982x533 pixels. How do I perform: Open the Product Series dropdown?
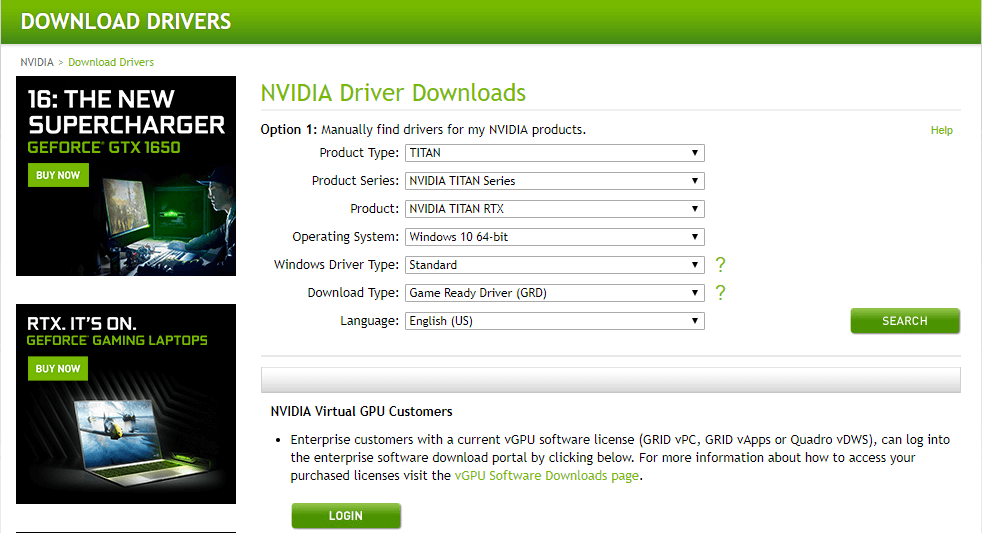pyautogui.click(x=554, y=181)
